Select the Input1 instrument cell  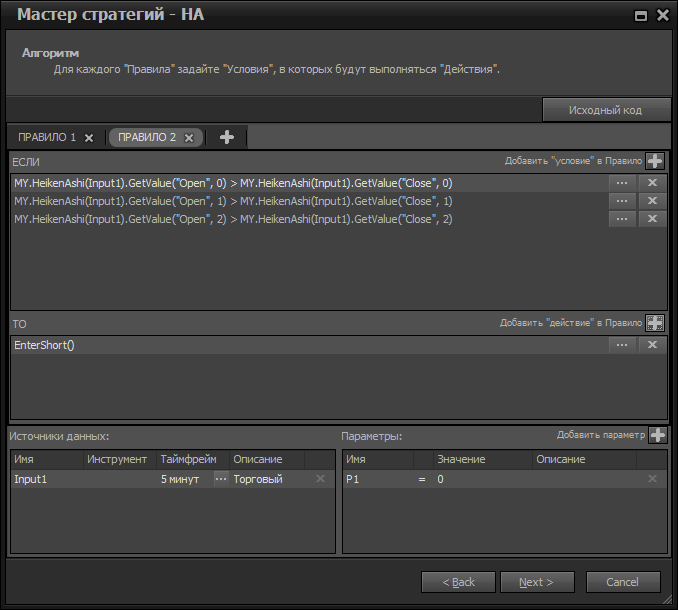118,480
